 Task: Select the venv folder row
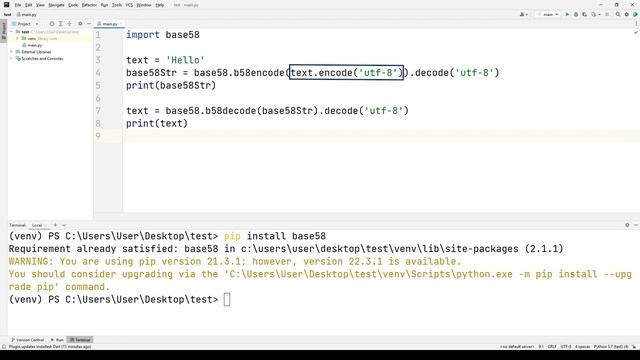point(50,38)
